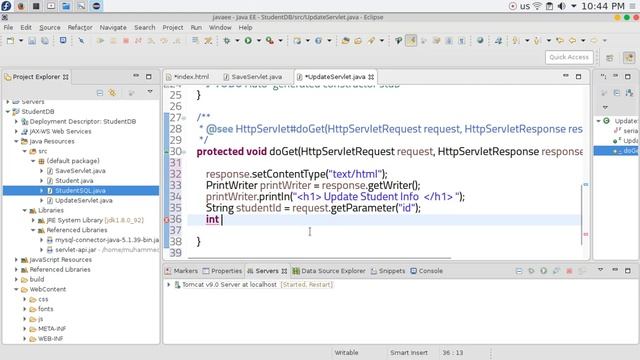Screen dimensions: 640x360
Task: Maximize the editor area
Action: coord(578,76)
